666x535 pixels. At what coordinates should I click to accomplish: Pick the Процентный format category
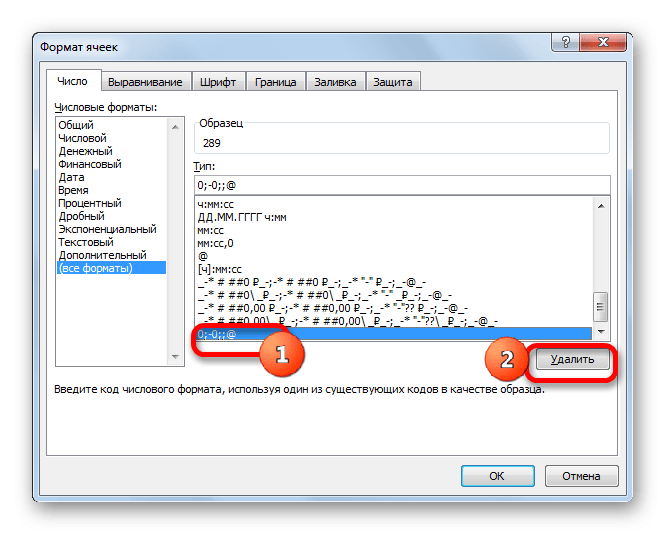point(111,203)
